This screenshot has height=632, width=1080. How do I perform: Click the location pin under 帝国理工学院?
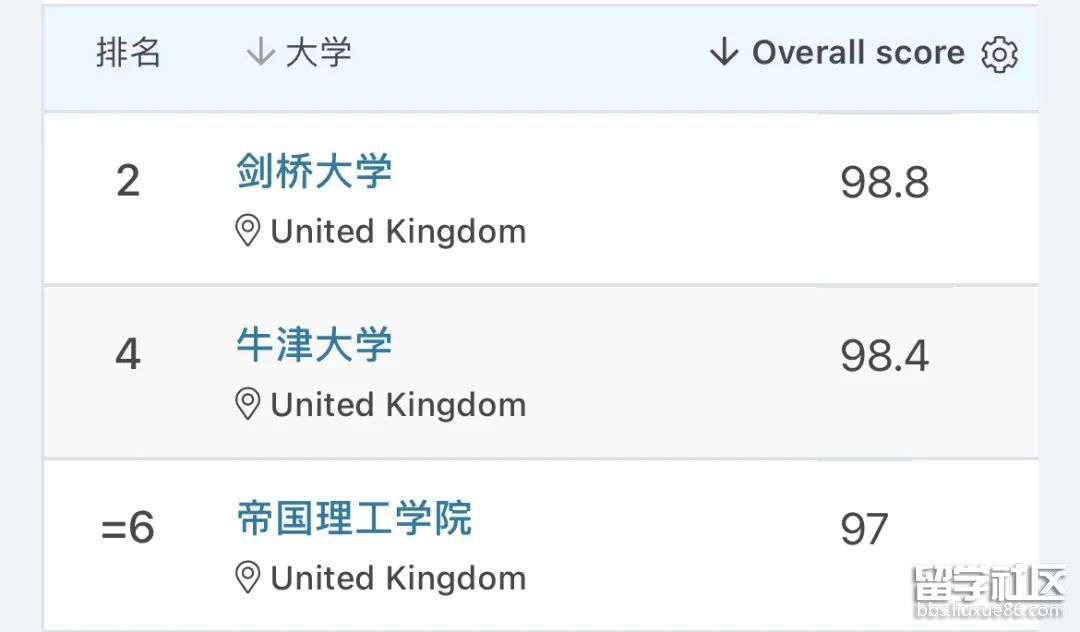pyautogui.click(x=247, y=578)
